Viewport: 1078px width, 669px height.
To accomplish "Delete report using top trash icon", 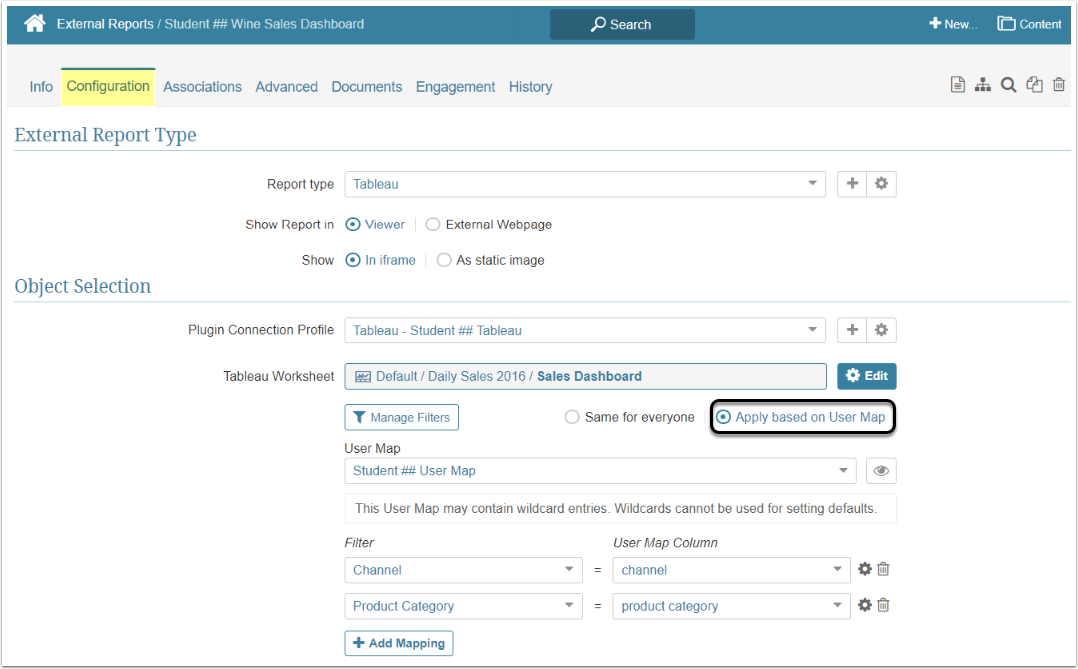I will click(1059, 86).
